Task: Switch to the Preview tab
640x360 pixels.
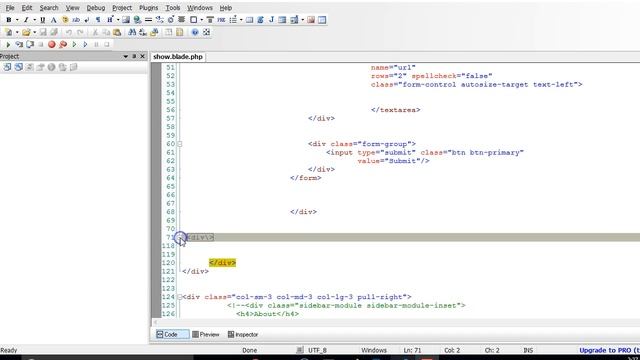Action: pyautogui.click(x=206, y=334)
